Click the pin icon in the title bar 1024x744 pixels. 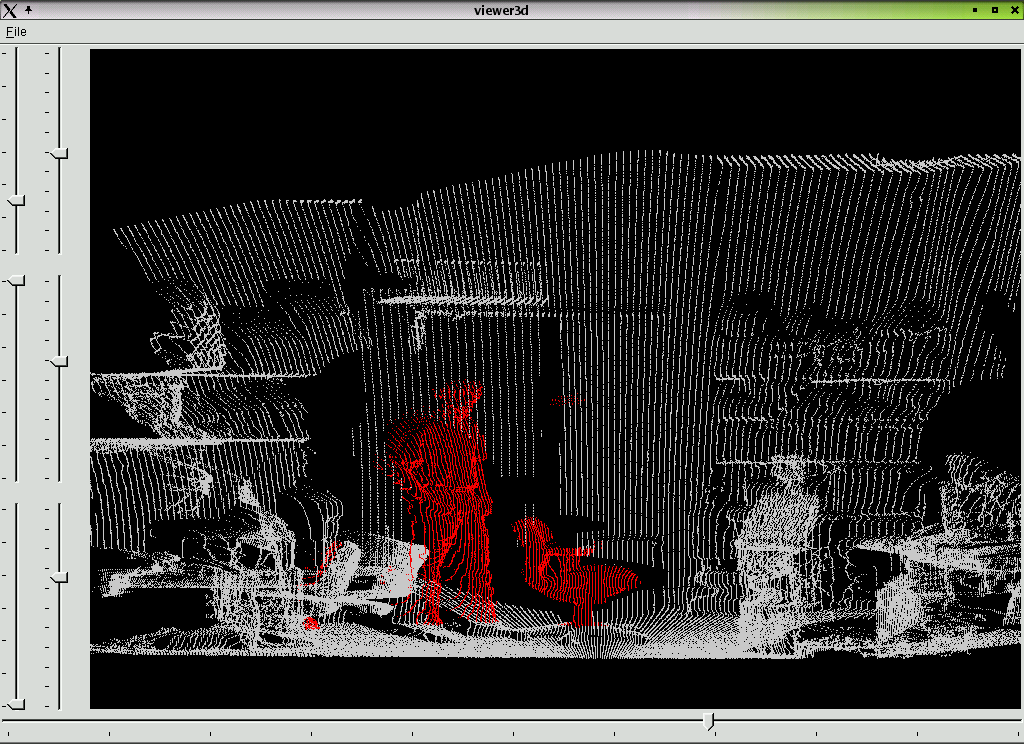28,10
